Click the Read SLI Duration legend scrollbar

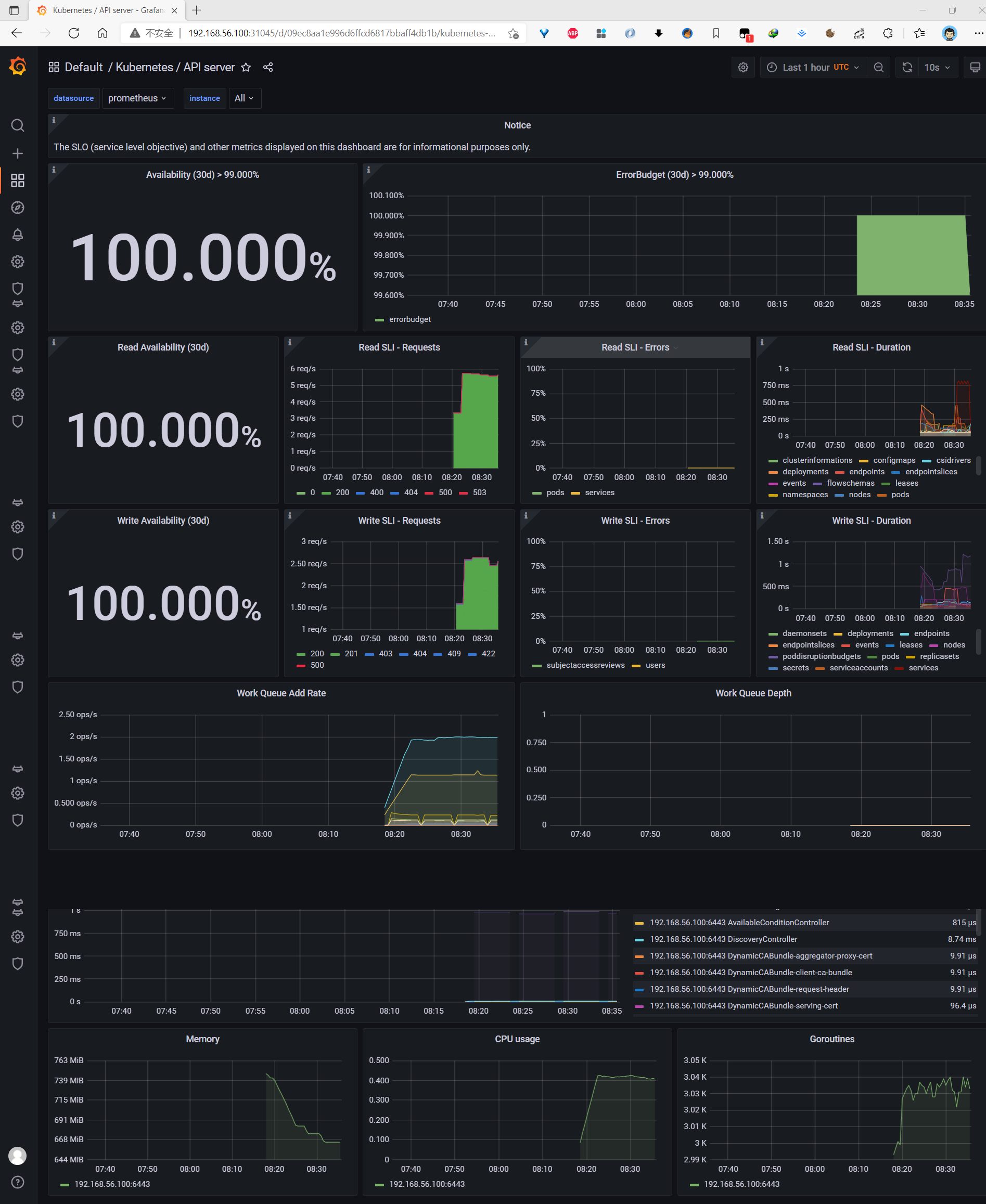tap(979, 465)
